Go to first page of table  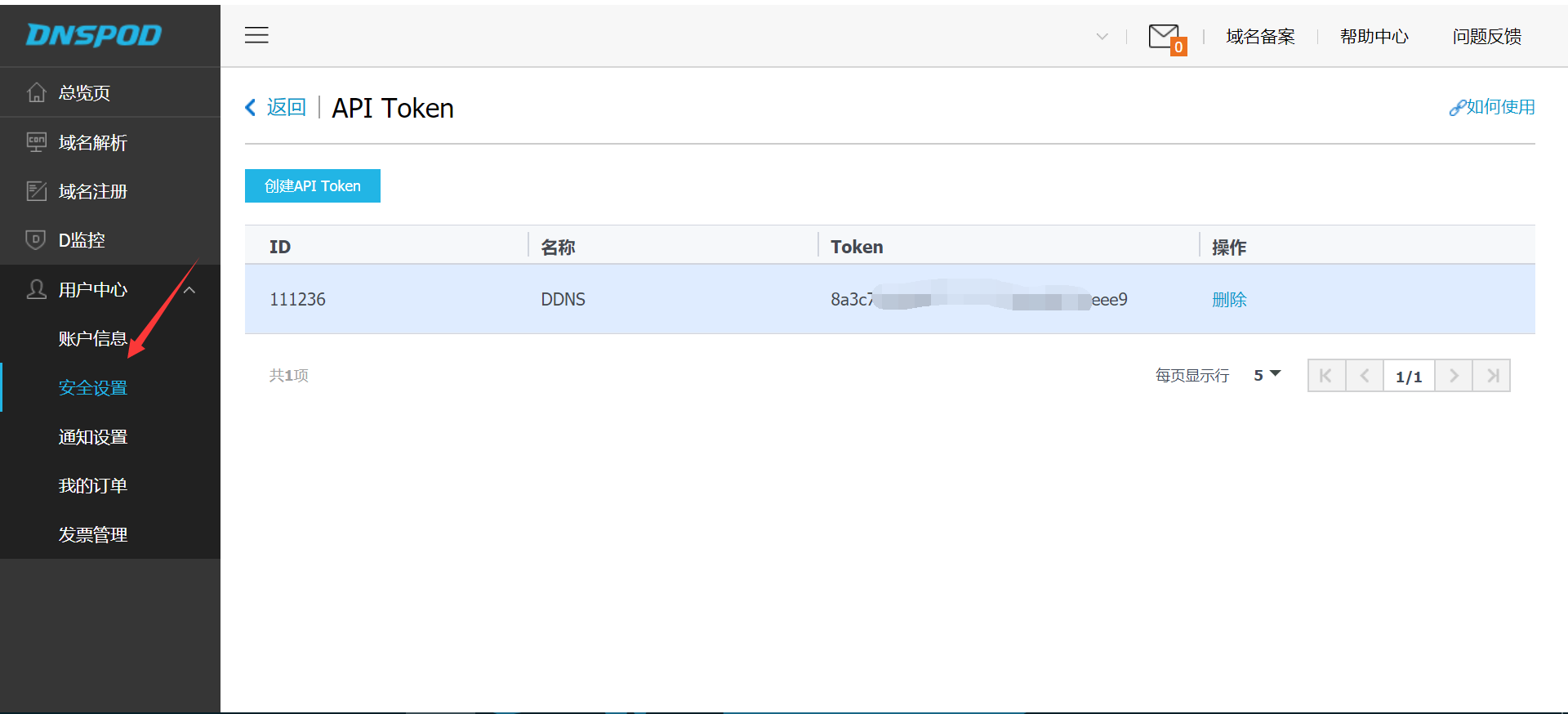1326,376
